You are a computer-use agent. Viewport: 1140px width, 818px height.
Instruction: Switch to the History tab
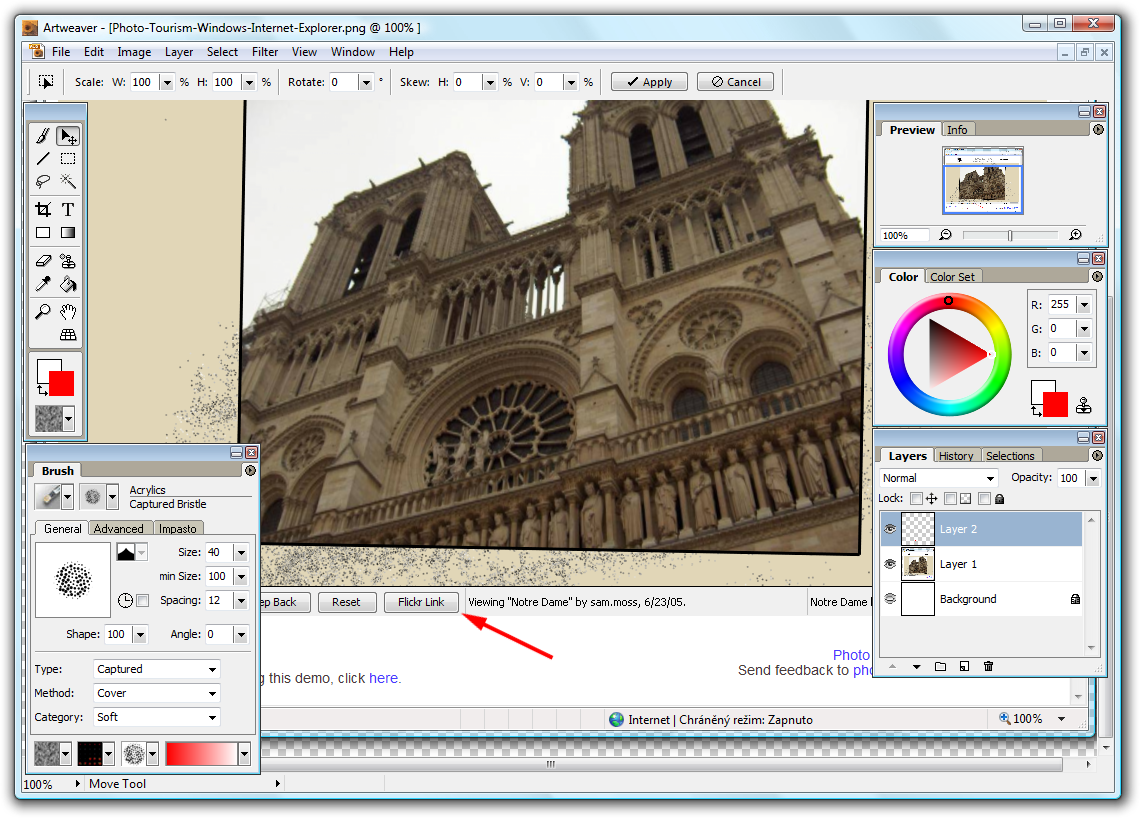pos(955,456)
